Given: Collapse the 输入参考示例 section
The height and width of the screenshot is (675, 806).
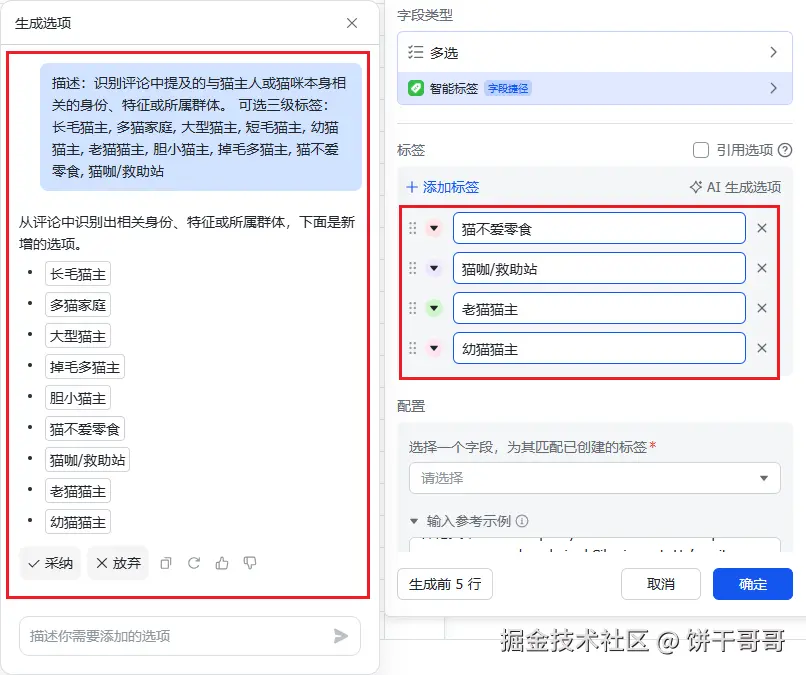Looking at the screenshot, I should [x=414, y=521].
